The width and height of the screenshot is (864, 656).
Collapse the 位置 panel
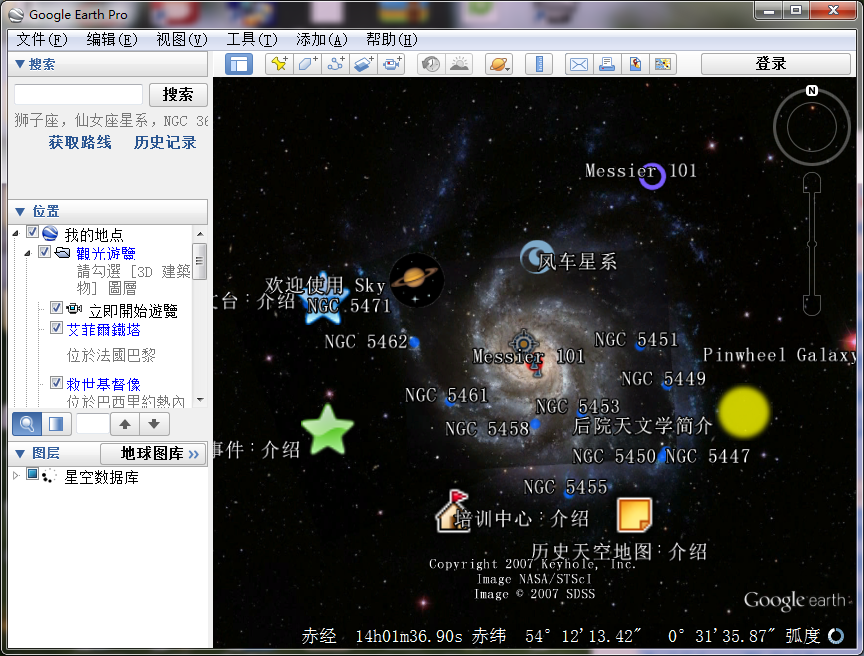[20, 212]
